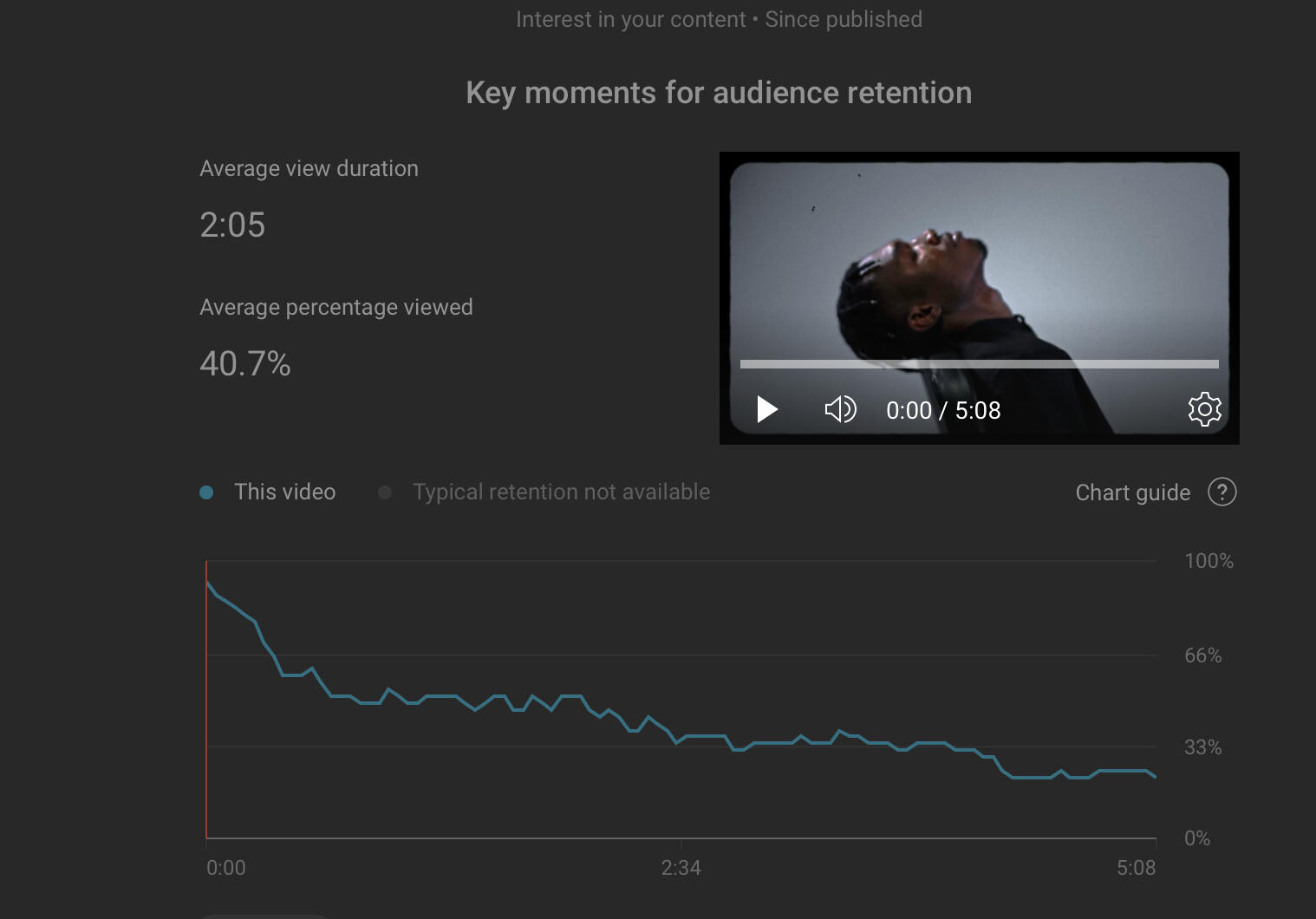Image resolution: width=1316 pixels, height=919 pixels.
Task: Toggle Typical retention not available label
Action: coord(561,492)
